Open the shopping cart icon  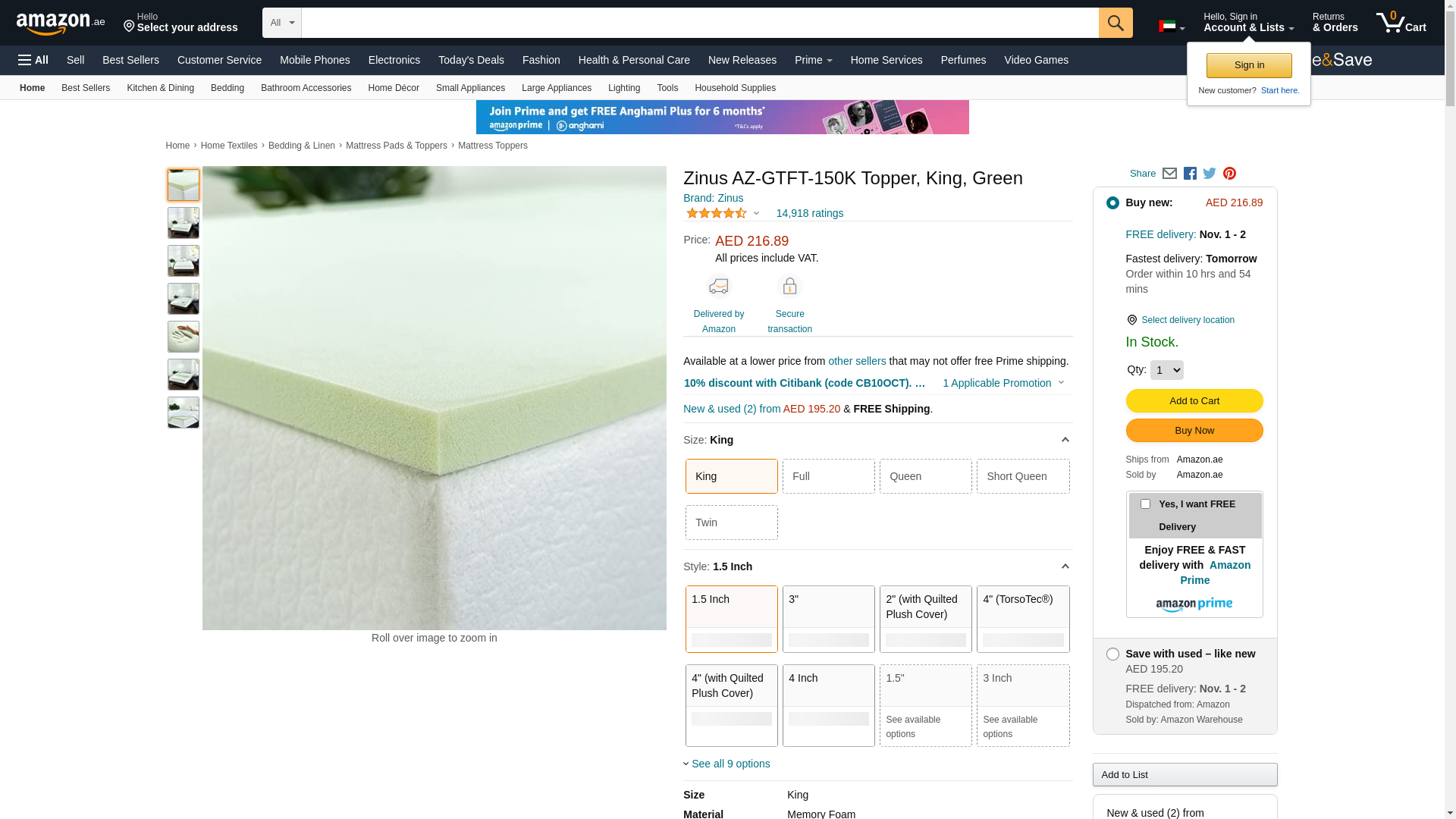tap(1401, 22)
